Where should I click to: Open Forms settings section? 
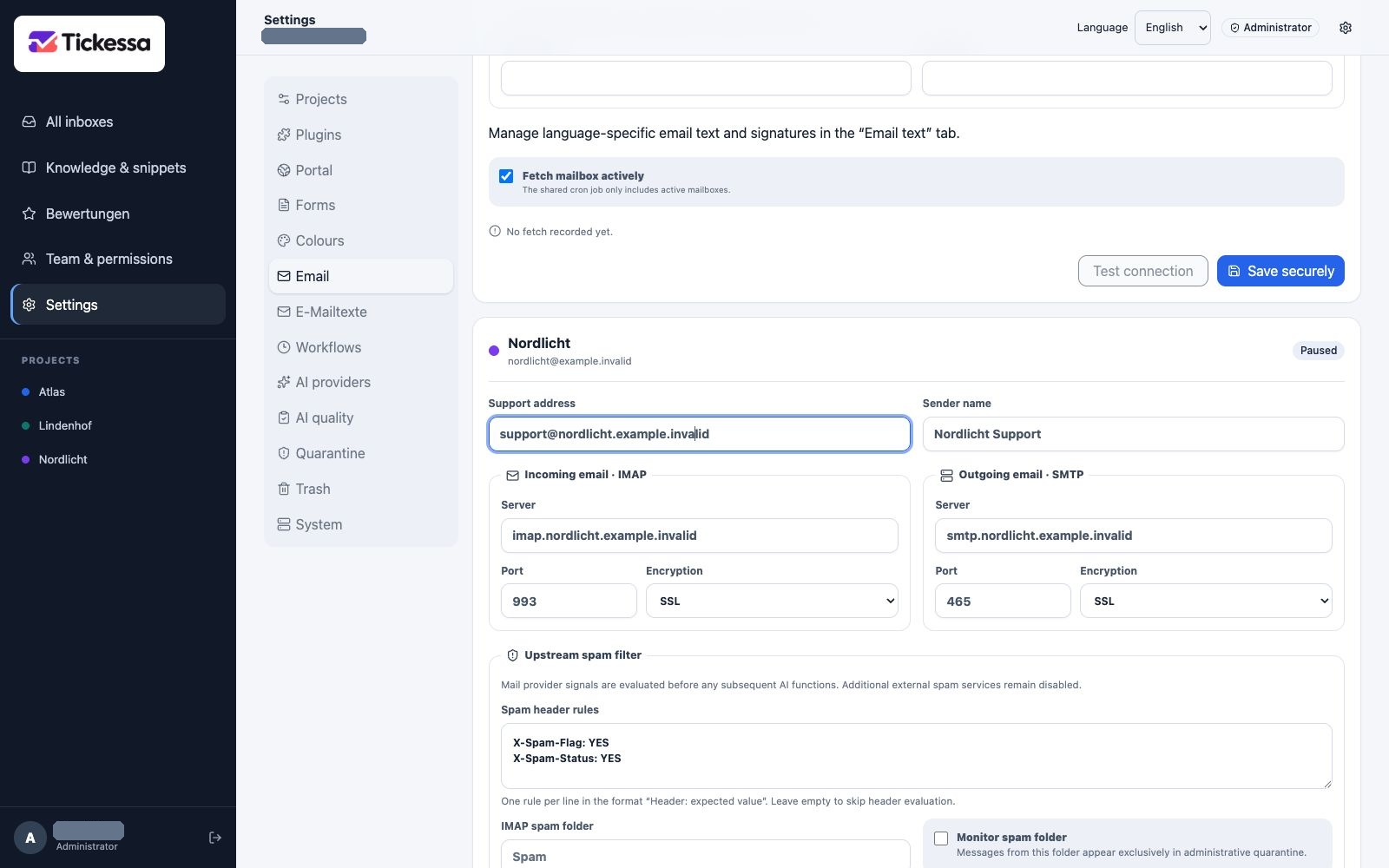tap(361, 205)
